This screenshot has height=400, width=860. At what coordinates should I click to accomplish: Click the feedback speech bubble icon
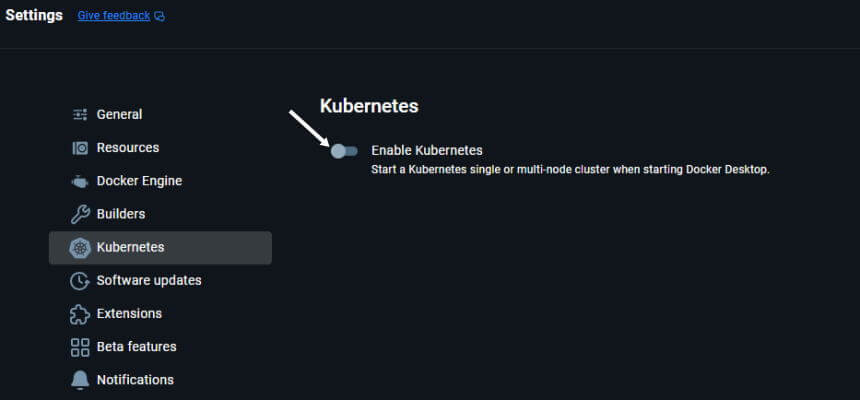pyautogui.click(x=160, y=17)
